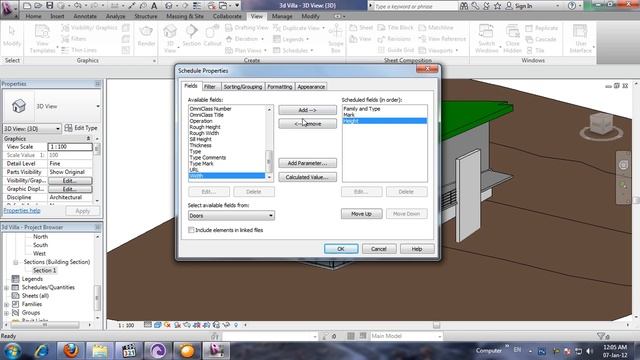The image size is (640, 360).
Task: Expand Groups node in Project Browser
Action: click(x=6, y=313)
